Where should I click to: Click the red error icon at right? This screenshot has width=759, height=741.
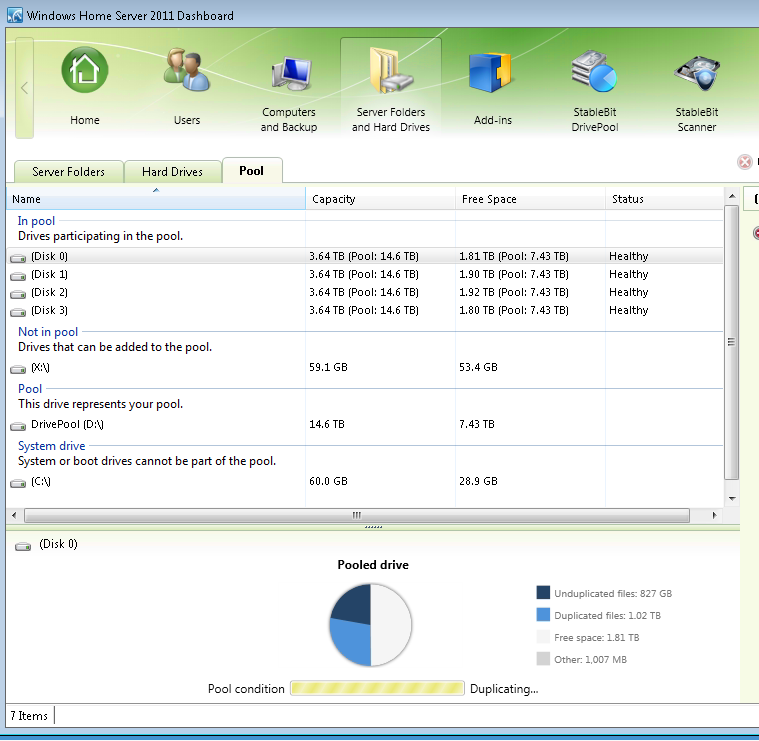(745, 162)
